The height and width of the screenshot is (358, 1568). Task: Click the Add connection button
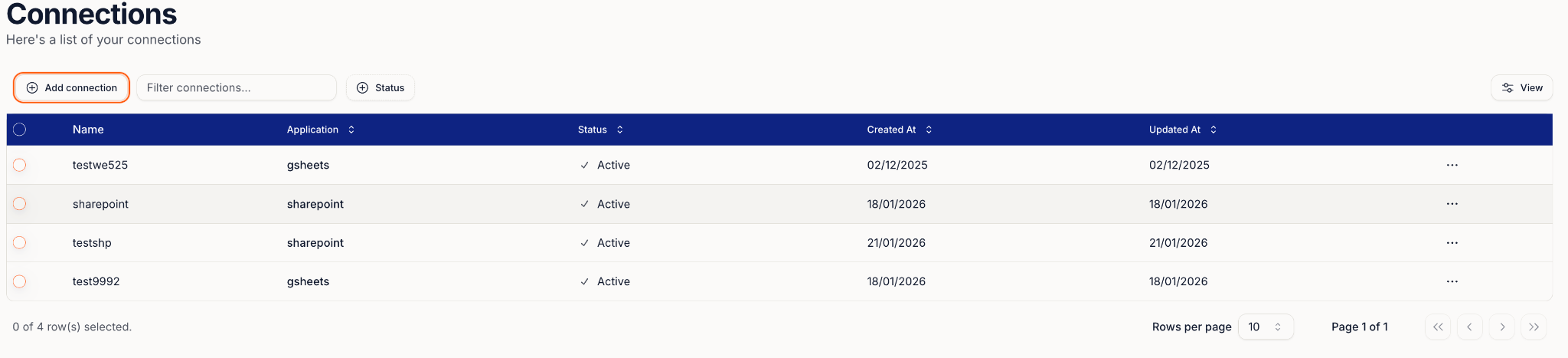coord(71,87)
